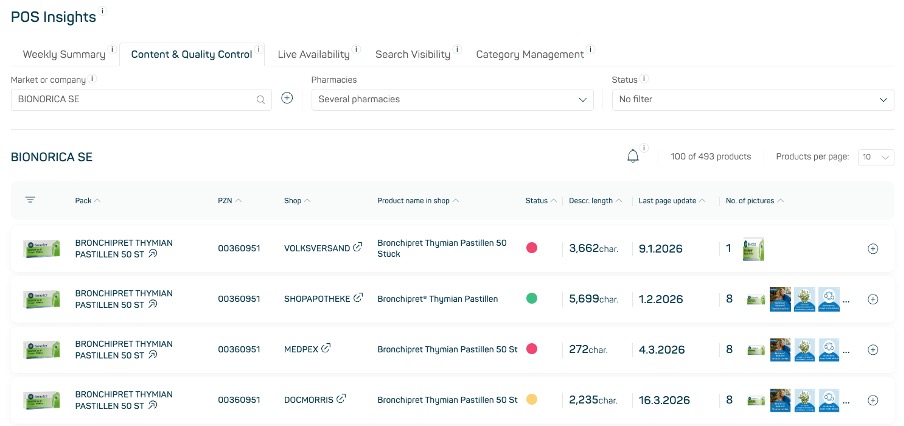Open the Several pharmacies dropdown

click(x=453, y=100)
